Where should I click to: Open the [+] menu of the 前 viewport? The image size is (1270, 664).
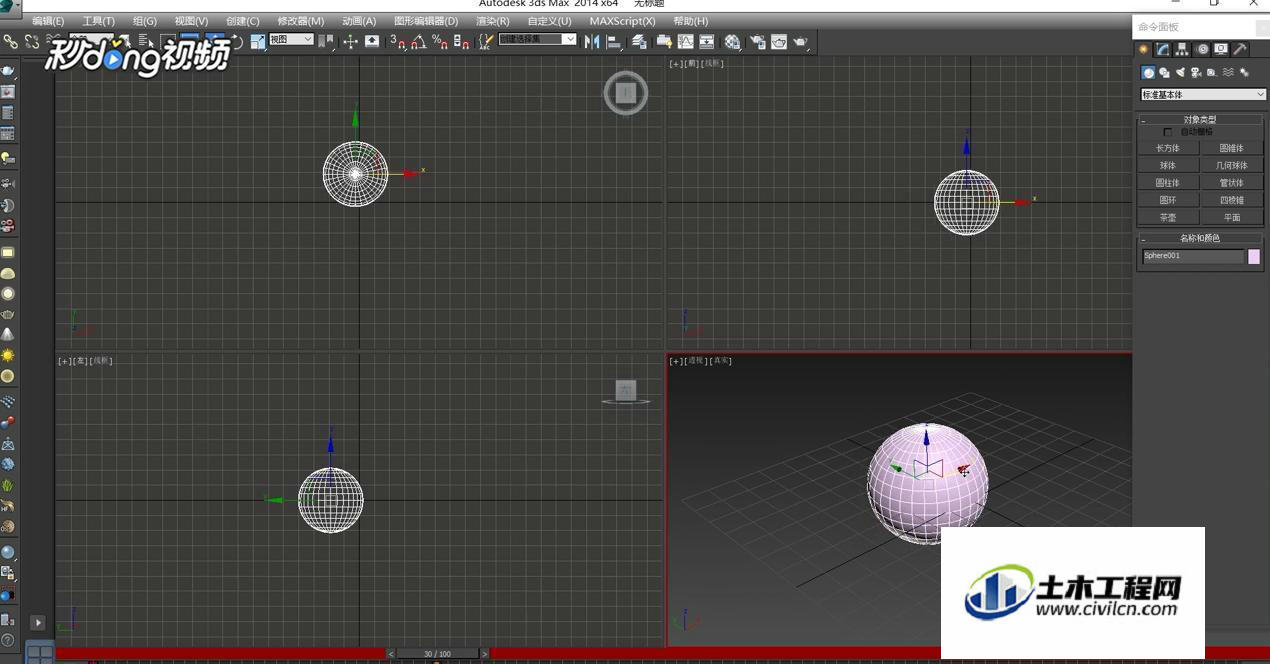(x=676, y=64)
